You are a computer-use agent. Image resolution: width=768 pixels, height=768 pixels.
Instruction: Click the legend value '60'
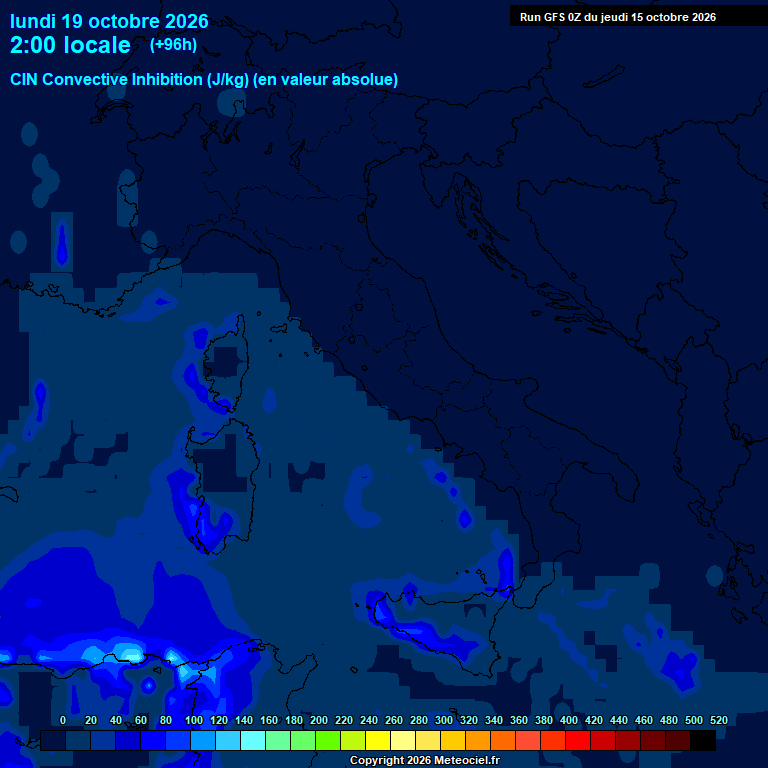point(141,720)
